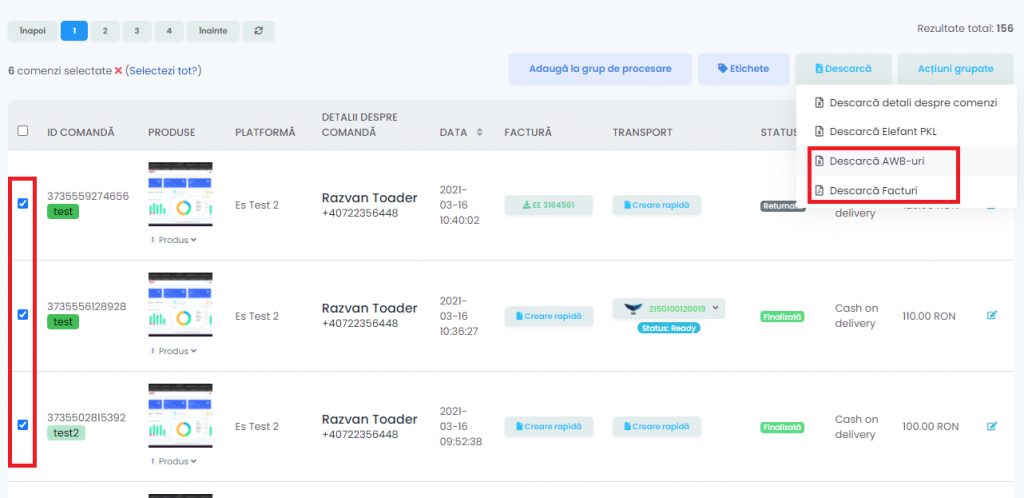The image size is (1024, 498).
Task: Expand the 1 Produs list for order 3735502815392
Action: [x=174, y=461]
